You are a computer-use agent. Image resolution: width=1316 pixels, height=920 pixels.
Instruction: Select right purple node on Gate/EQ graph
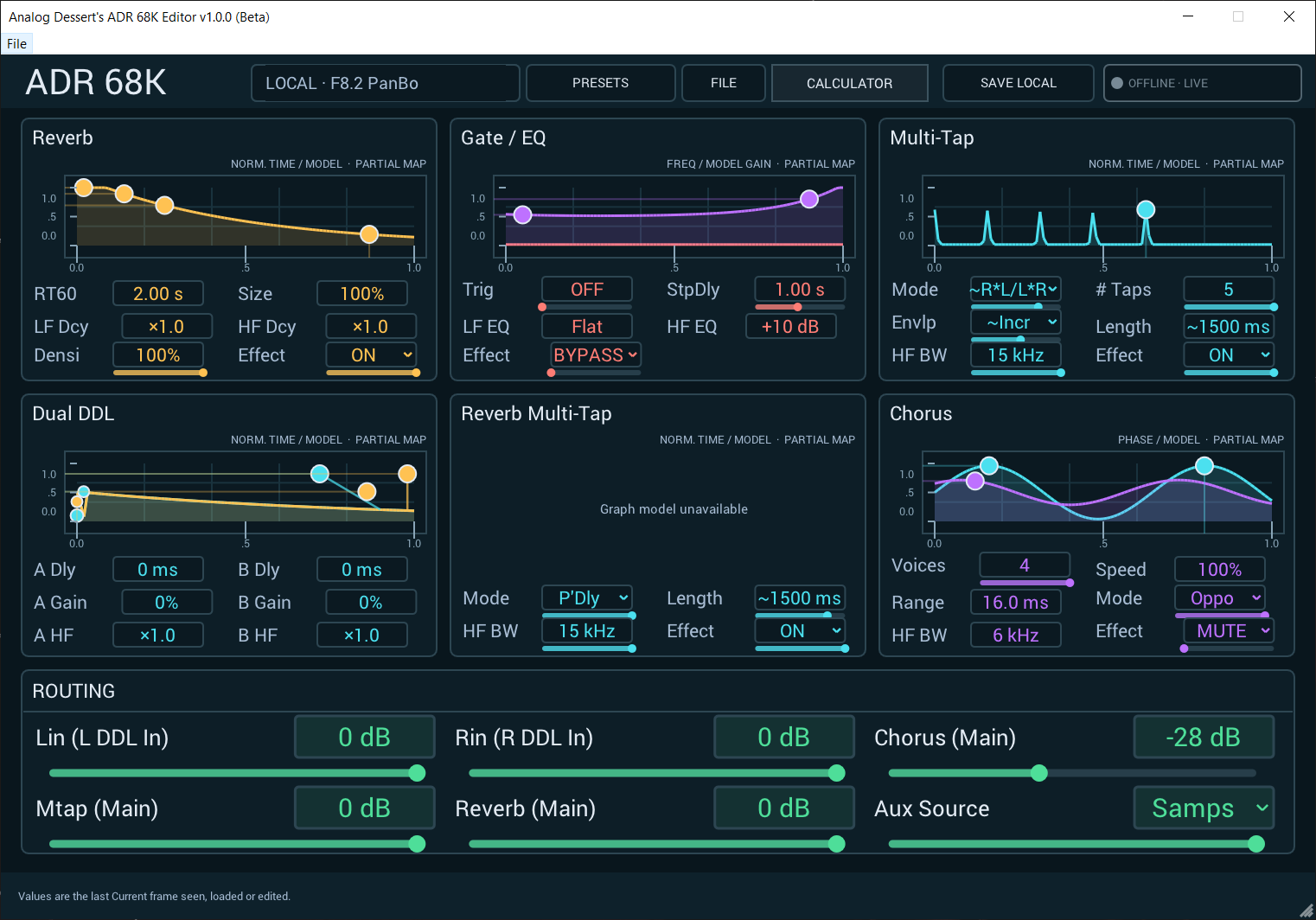pyautogui.click(x=809, y=199)
